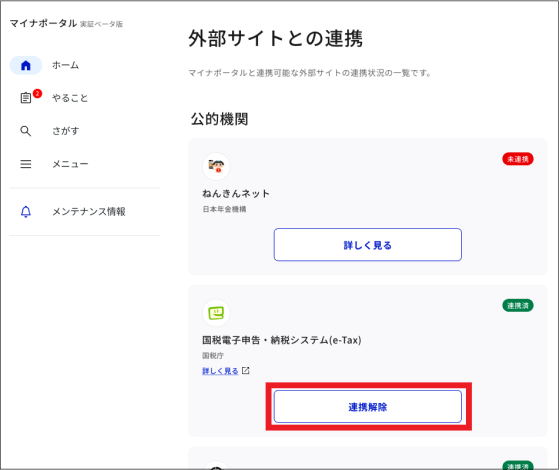Click the 実証ベータ版 label
The image size is (560, 470).
pos(101,24)
